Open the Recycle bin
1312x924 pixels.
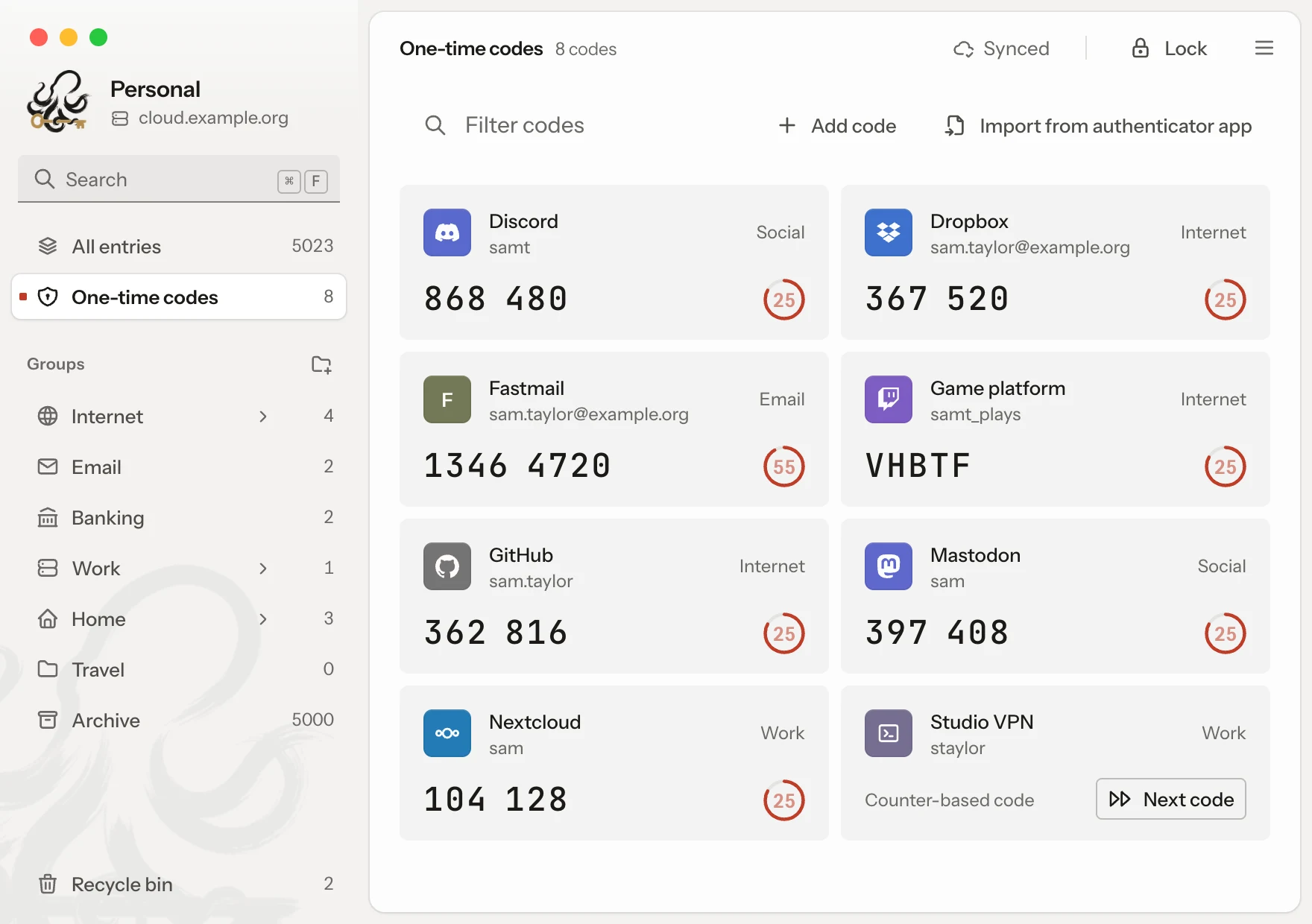(x=179, y=885)
